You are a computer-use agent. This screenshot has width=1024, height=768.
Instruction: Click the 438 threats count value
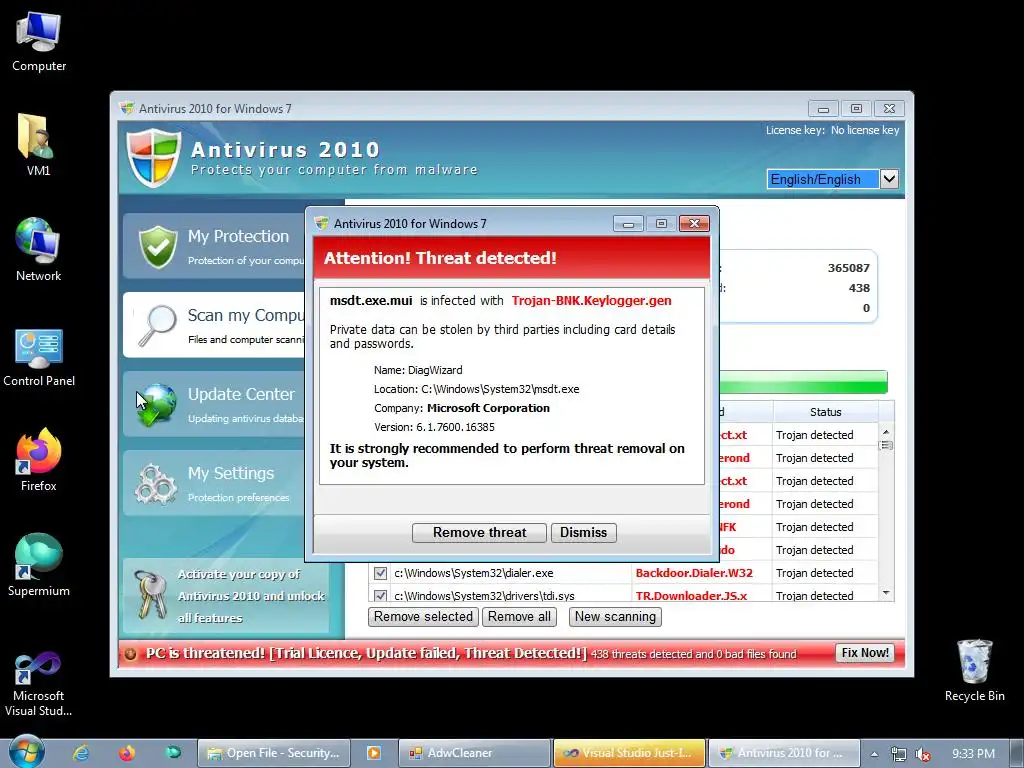pyautogui.click(x=859, y=288)
